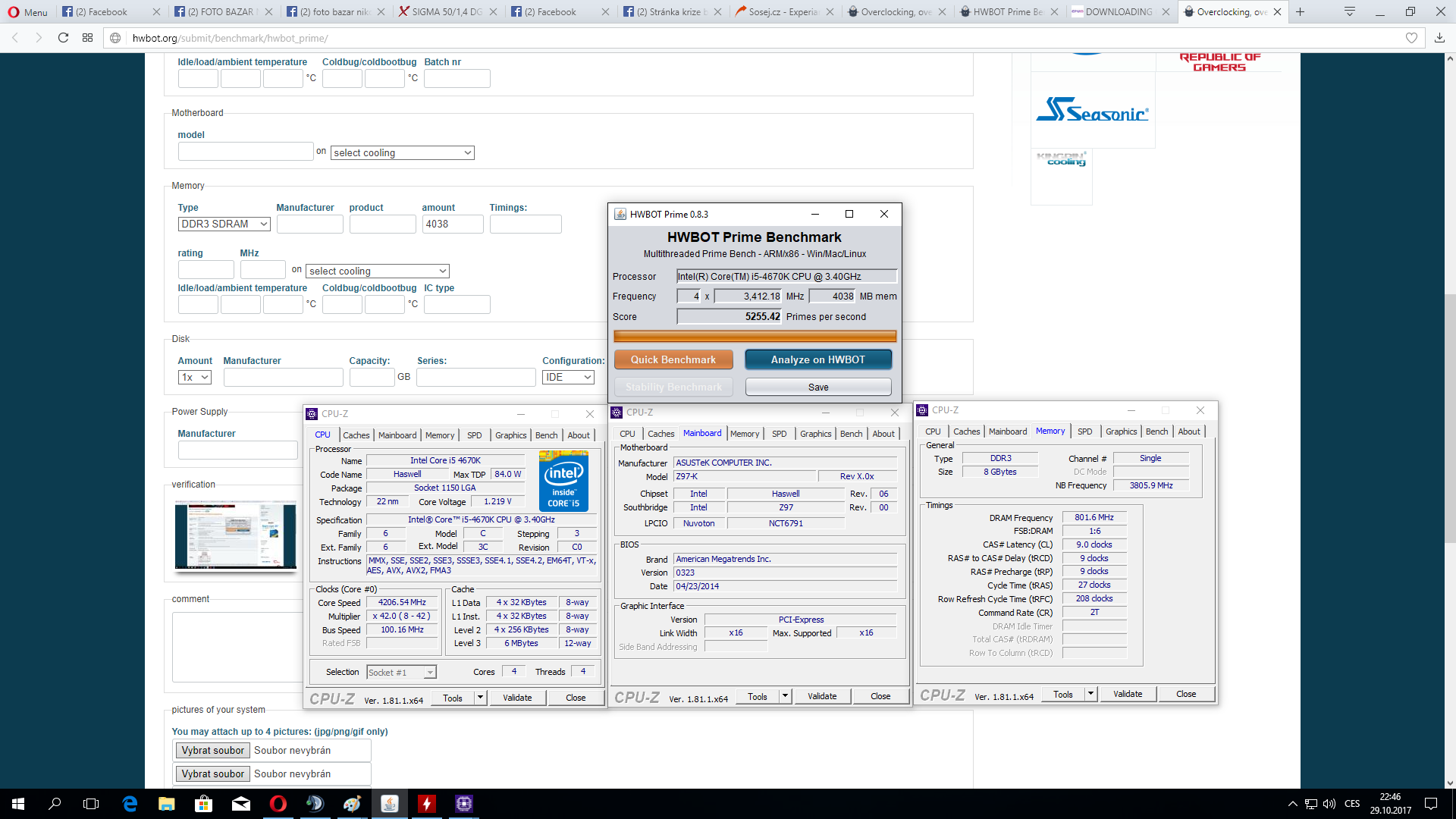Viewport: 1456px width, 819px height.
Task: Expand Tools arrow in left CPU-Z window
Action: point(480,698)
